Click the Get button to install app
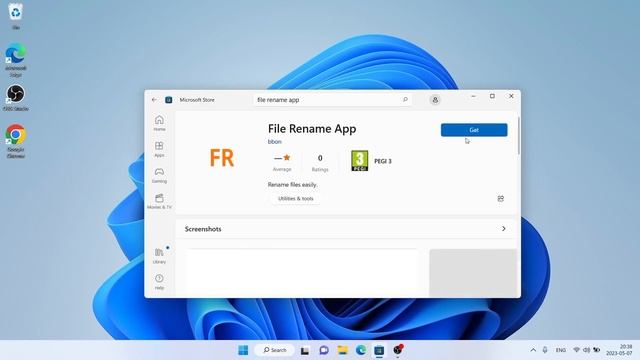The height and width of the screenshot is (360, 640). coord(474,130)
